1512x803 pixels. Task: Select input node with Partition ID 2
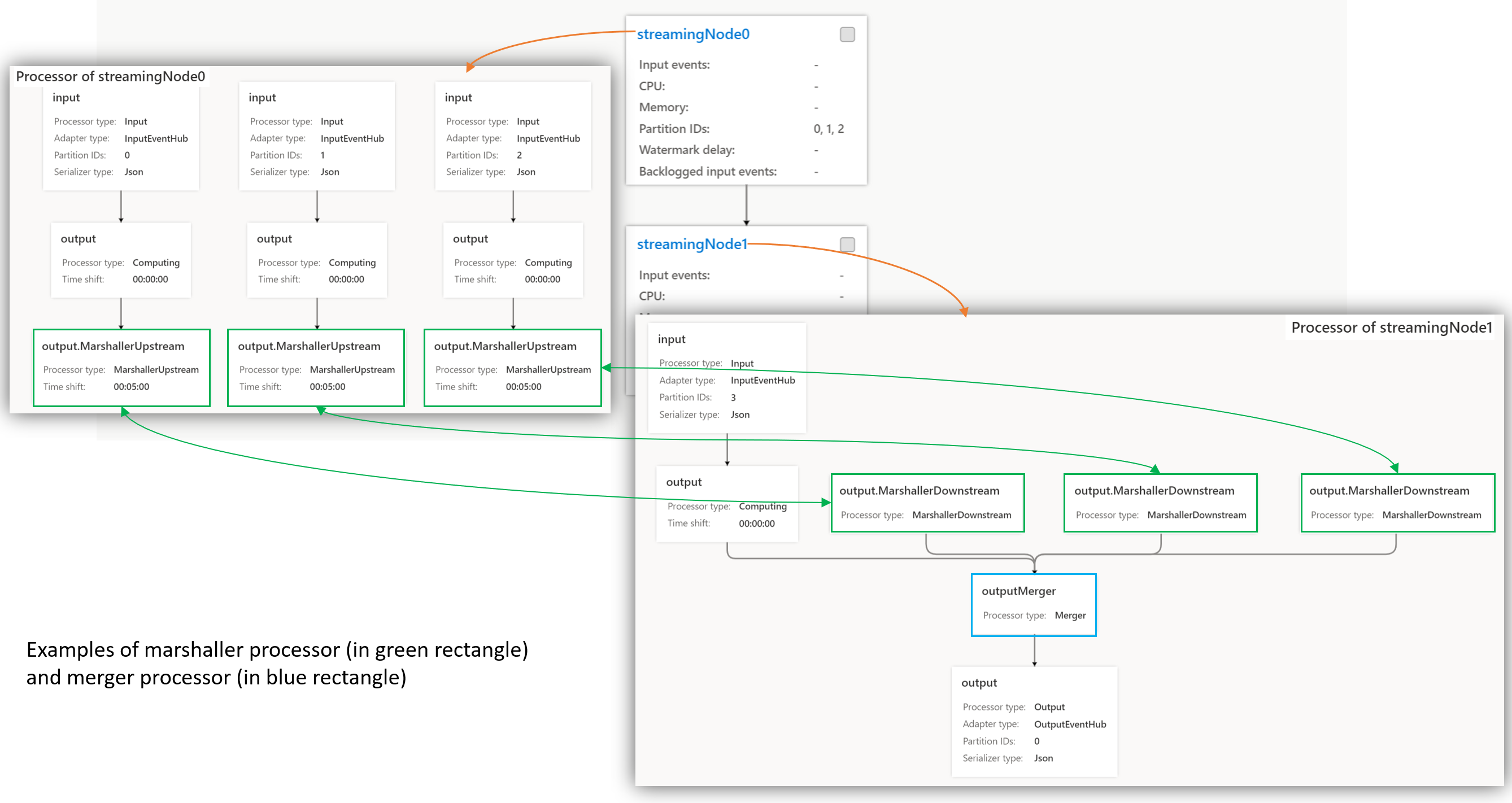[x=513, y=135]
